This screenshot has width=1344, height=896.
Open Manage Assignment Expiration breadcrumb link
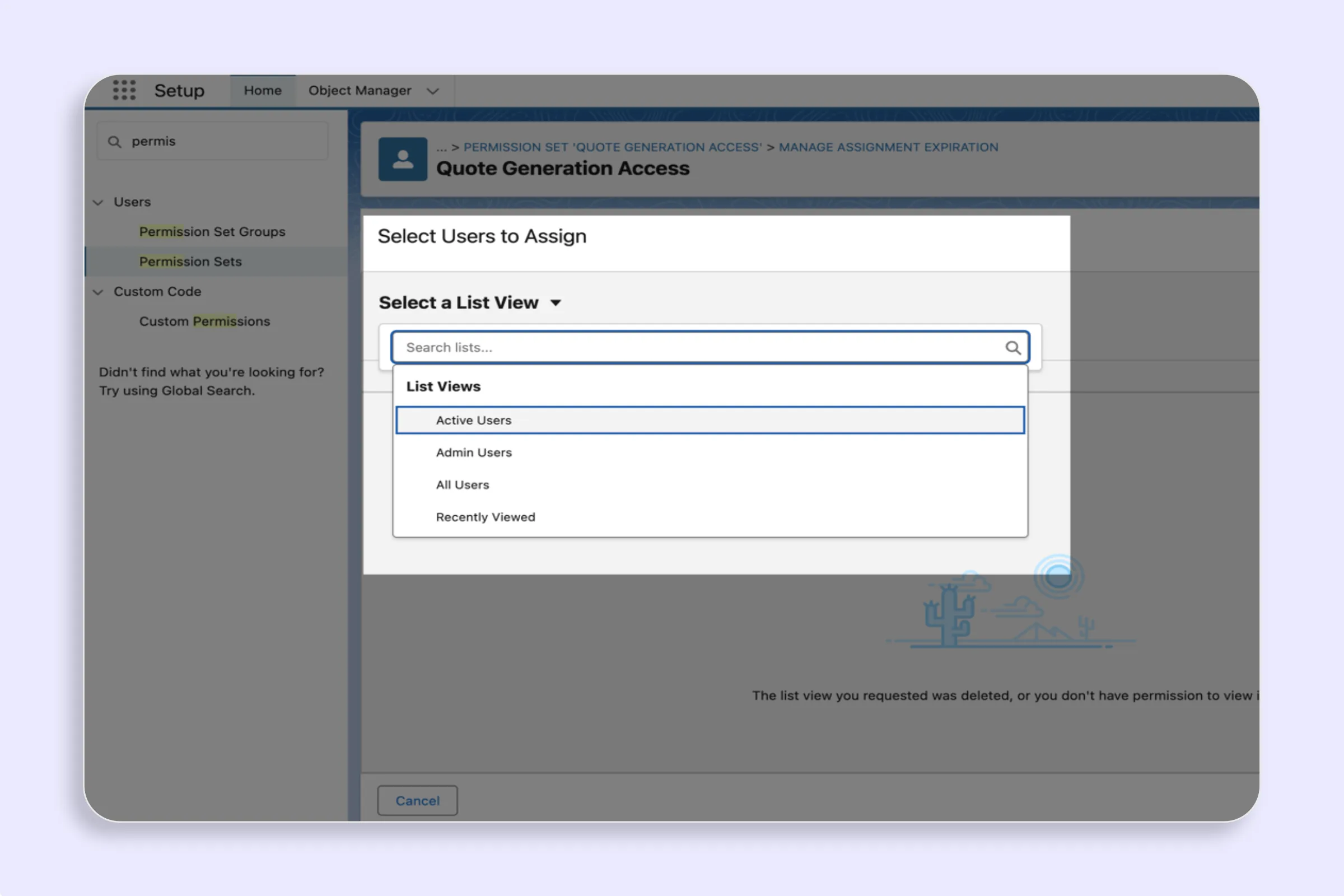(x=888, y=147)
